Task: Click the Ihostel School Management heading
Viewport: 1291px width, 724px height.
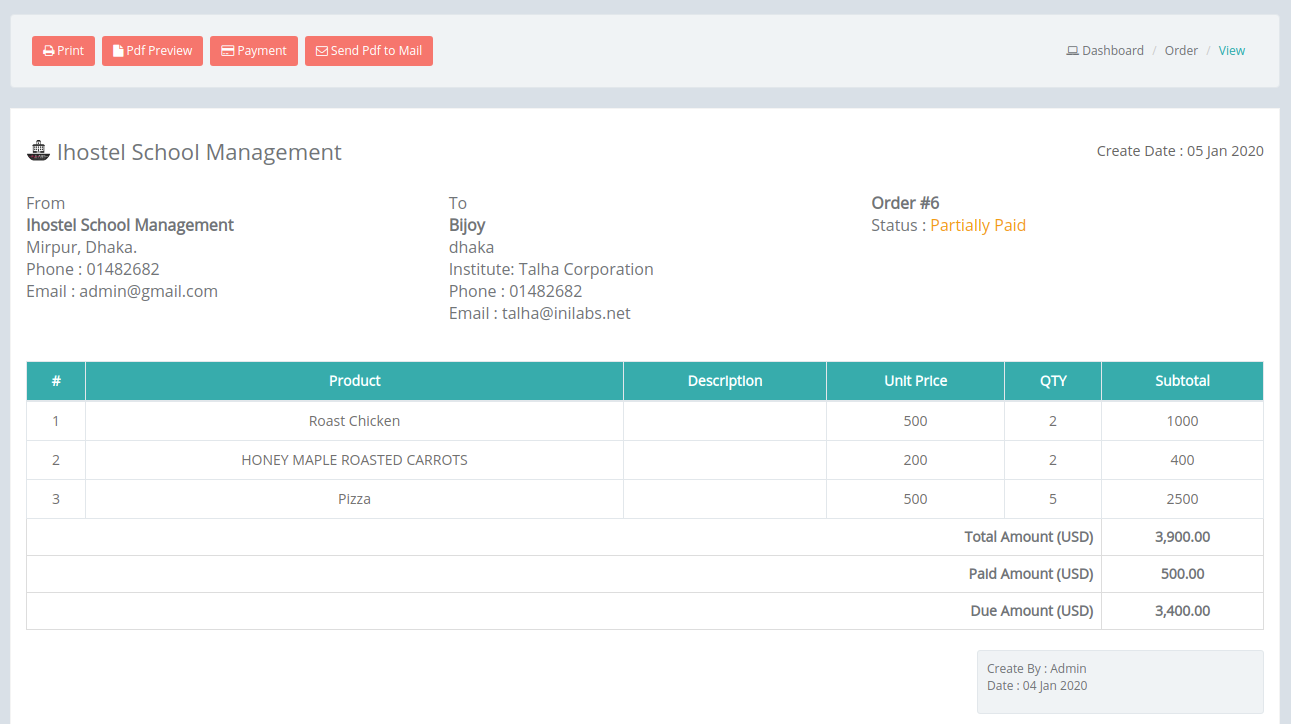Action: [x=199, y=152]
